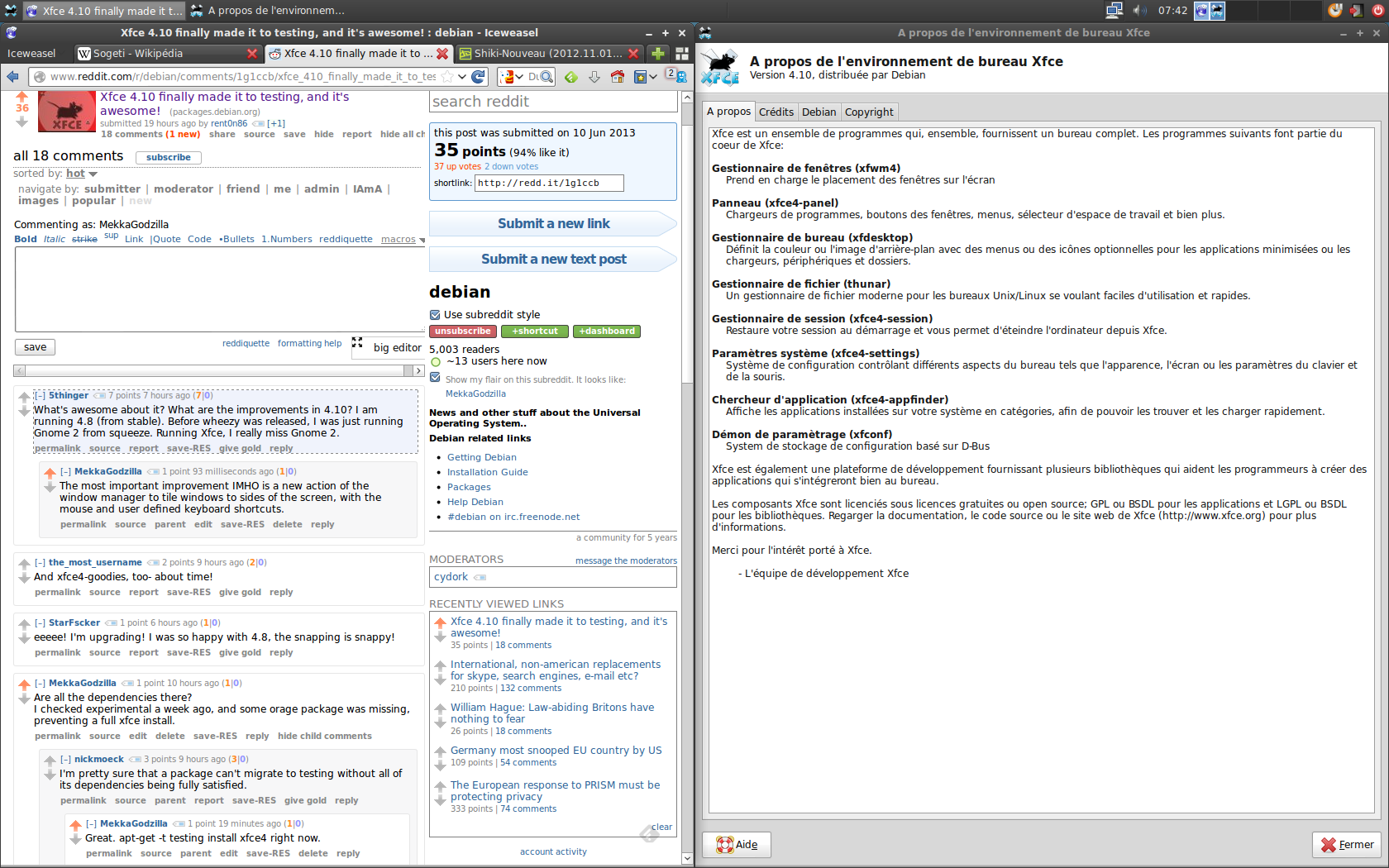
Task: Collapse 5thinger's comment with [-]
Action: [40, 395]
